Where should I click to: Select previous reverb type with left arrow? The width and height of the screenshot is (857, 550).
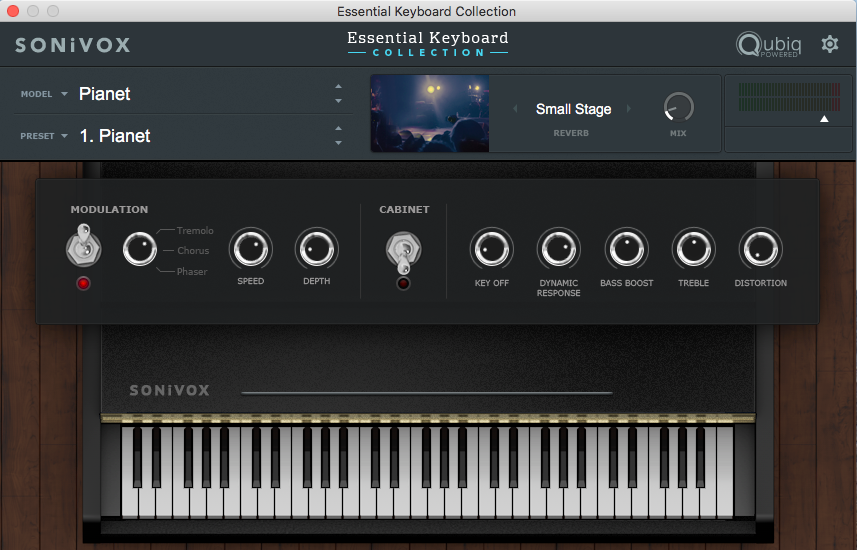point(516,109)
